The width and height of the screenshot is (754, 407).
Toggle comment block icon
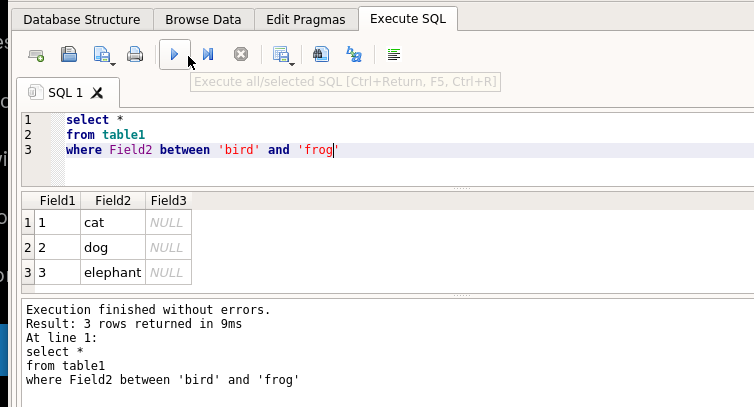click(x=394, y=54)
